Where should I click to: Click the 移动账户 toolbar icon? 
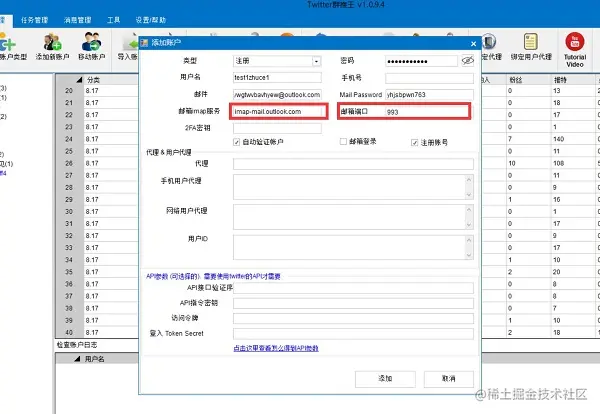pos(91,47)
